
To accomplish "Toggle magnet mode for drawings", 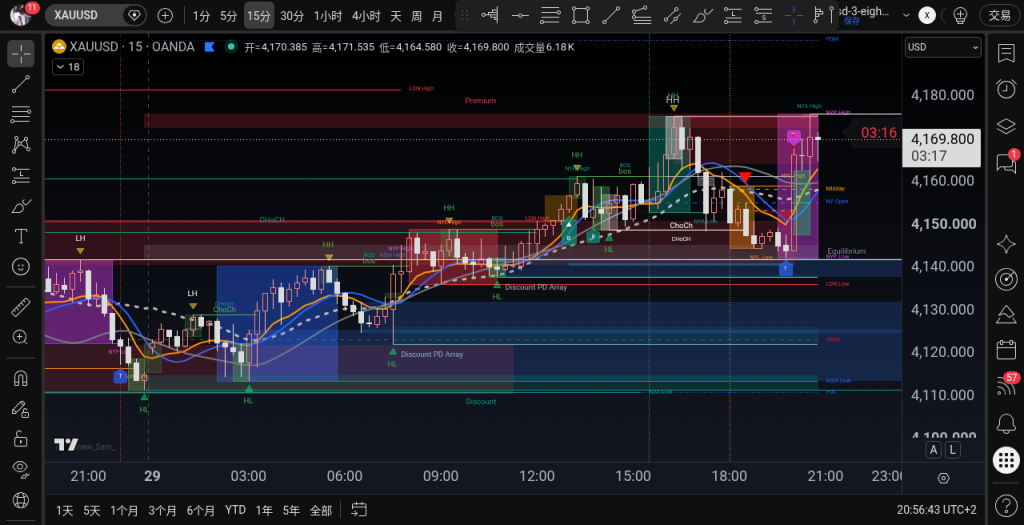I will pos(21,378).
